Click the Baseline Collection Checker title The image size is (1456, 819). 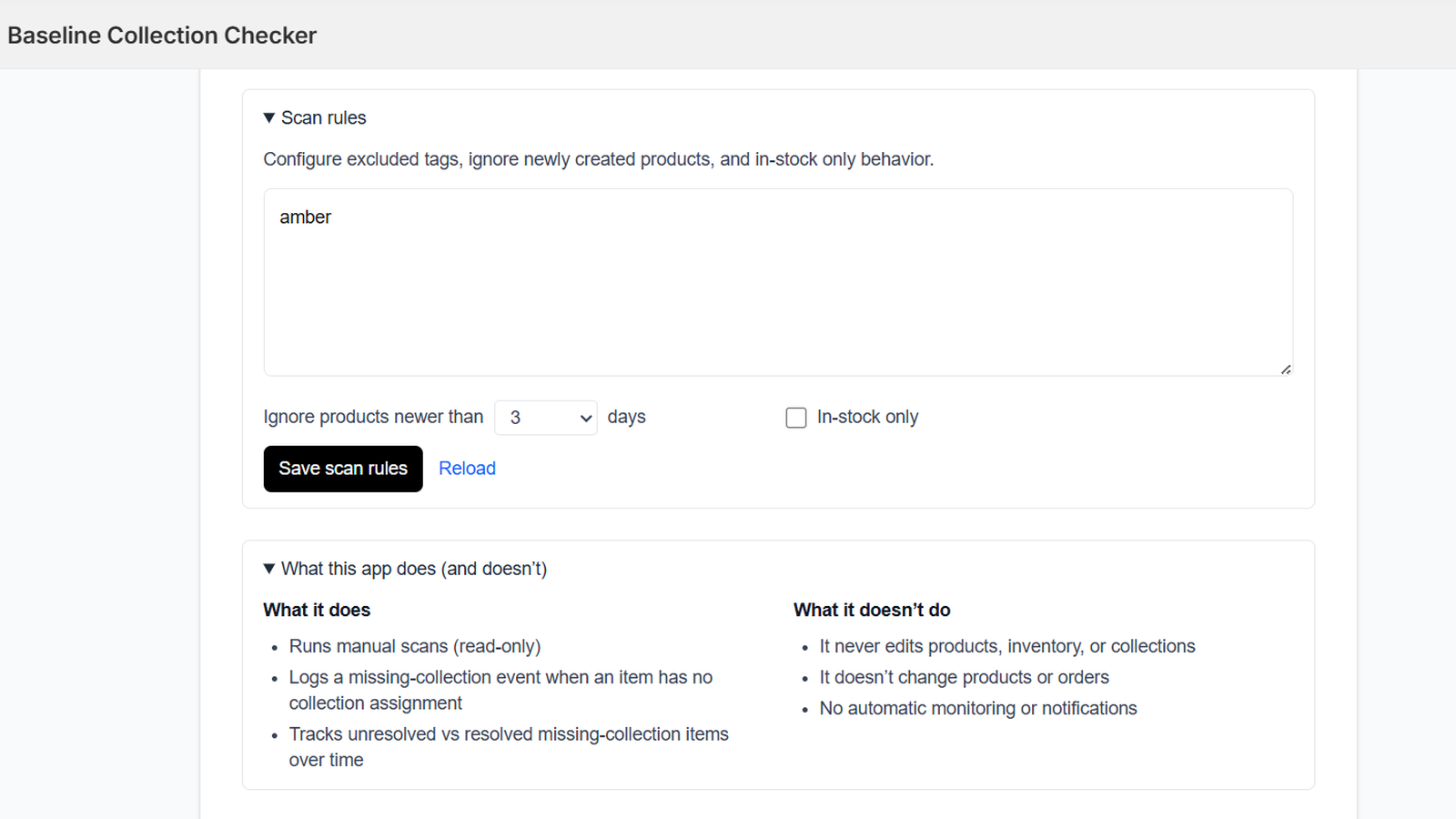(162, 35)
